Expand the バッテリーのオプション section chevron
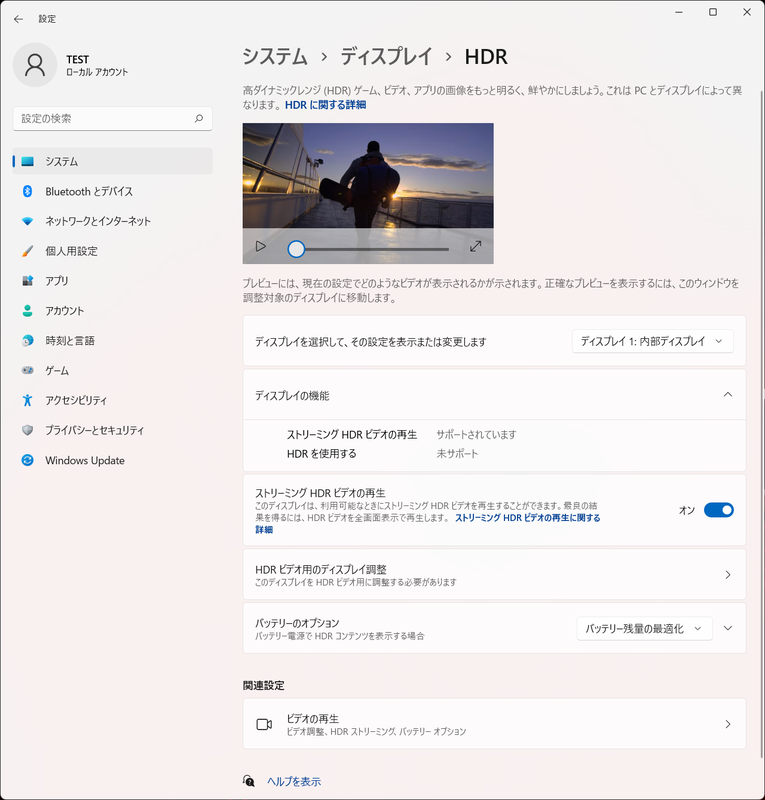Image resolution: width=765 pixels, height=800 pixels. pyautogui.click(x=728, y=628)
